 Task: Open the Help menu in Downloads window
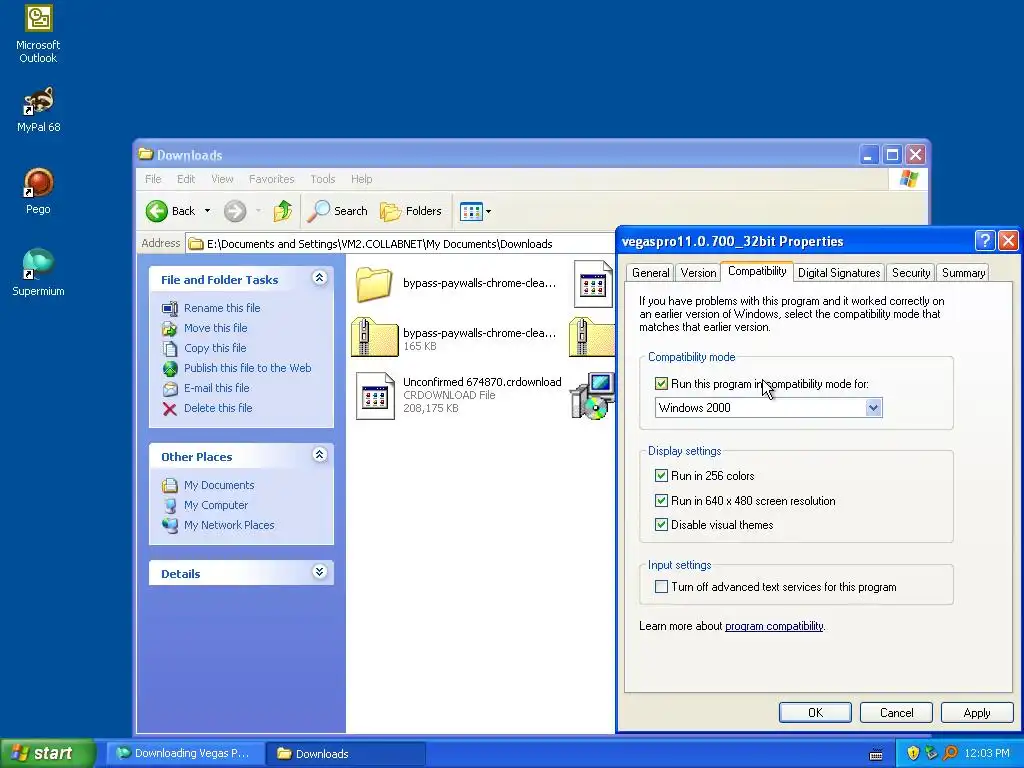pyautogui.click(x=361, y=179)
